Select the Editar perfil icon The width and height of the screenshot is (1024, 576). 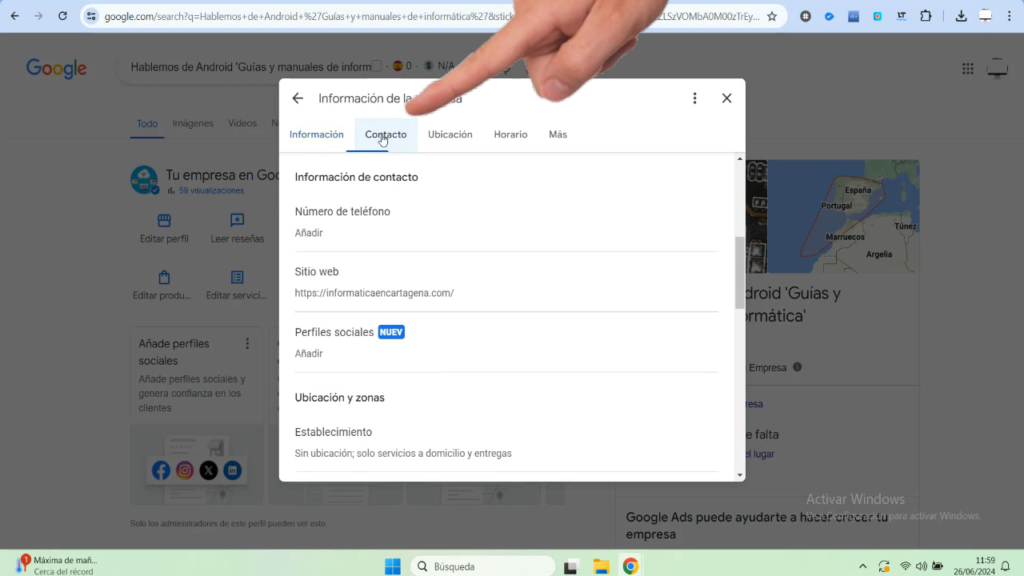coord(163,222)
